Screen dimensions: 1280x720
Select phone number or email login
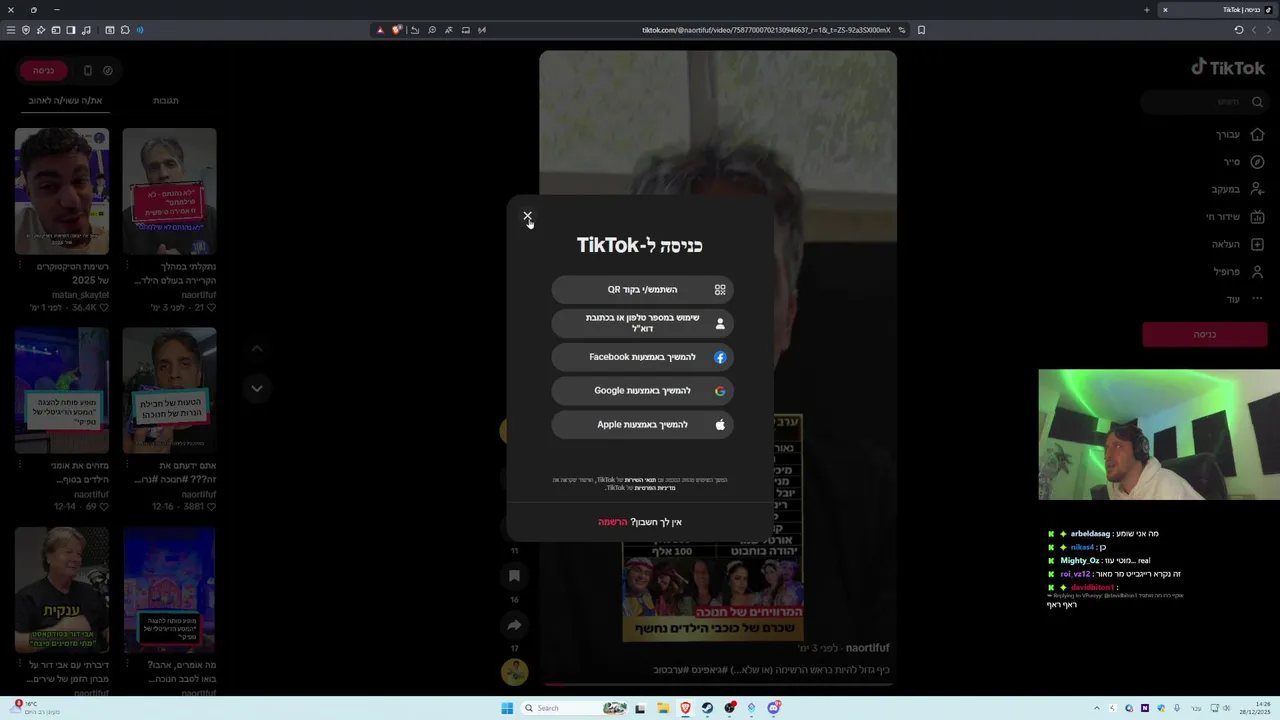point(642,323)
